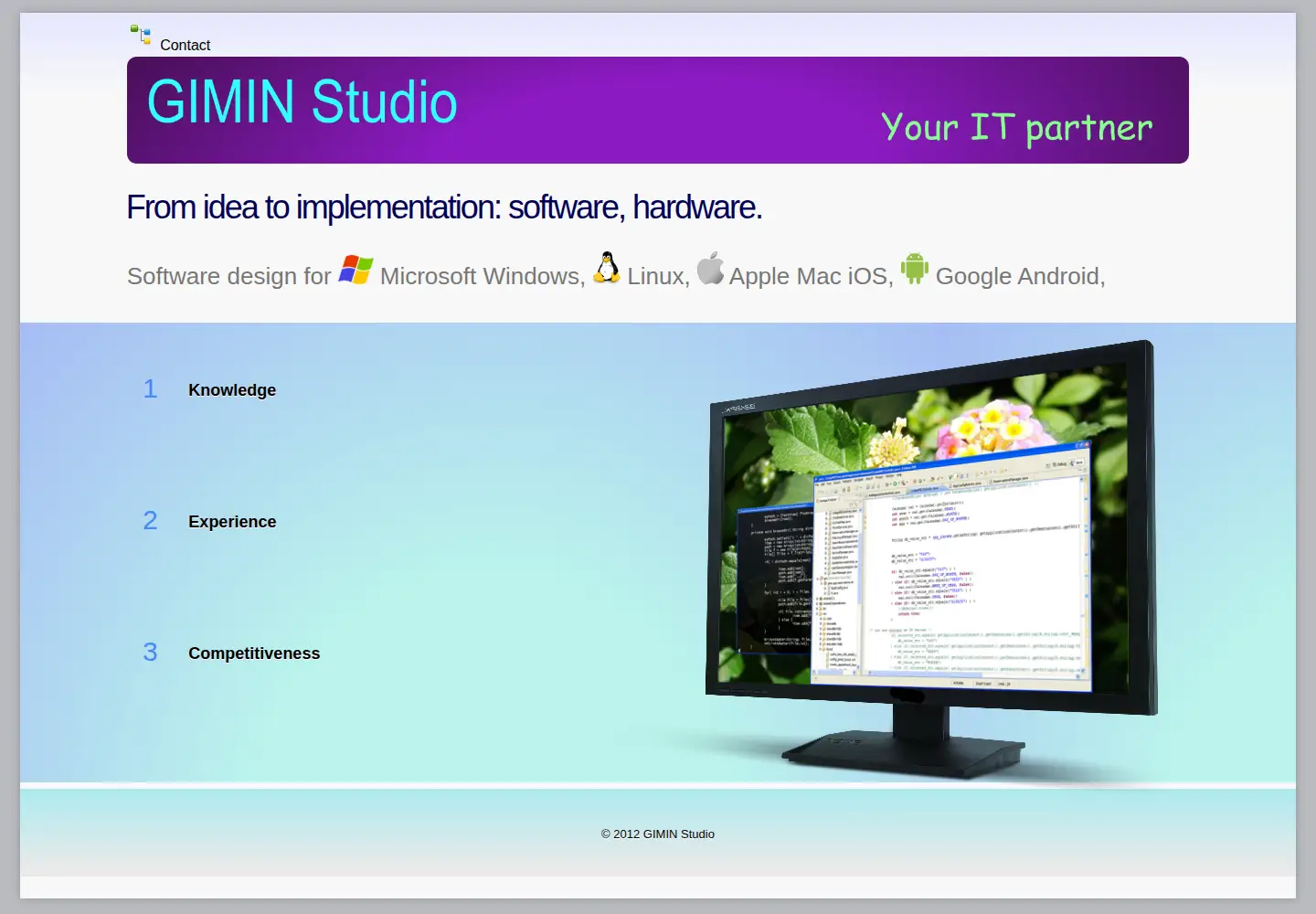Click the monitor image showing code
The image size is (1316, 914).
tap(931, 559)
